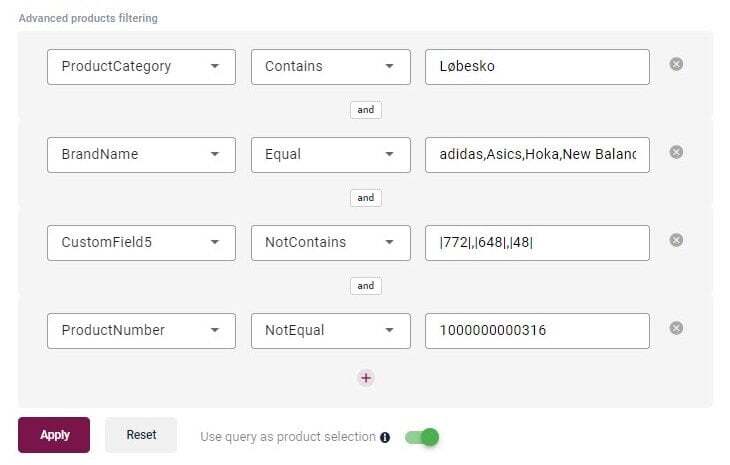Open the ProductCategory field dropdown
This screenshot has height=465, width=730.
(x=141, y=67)
